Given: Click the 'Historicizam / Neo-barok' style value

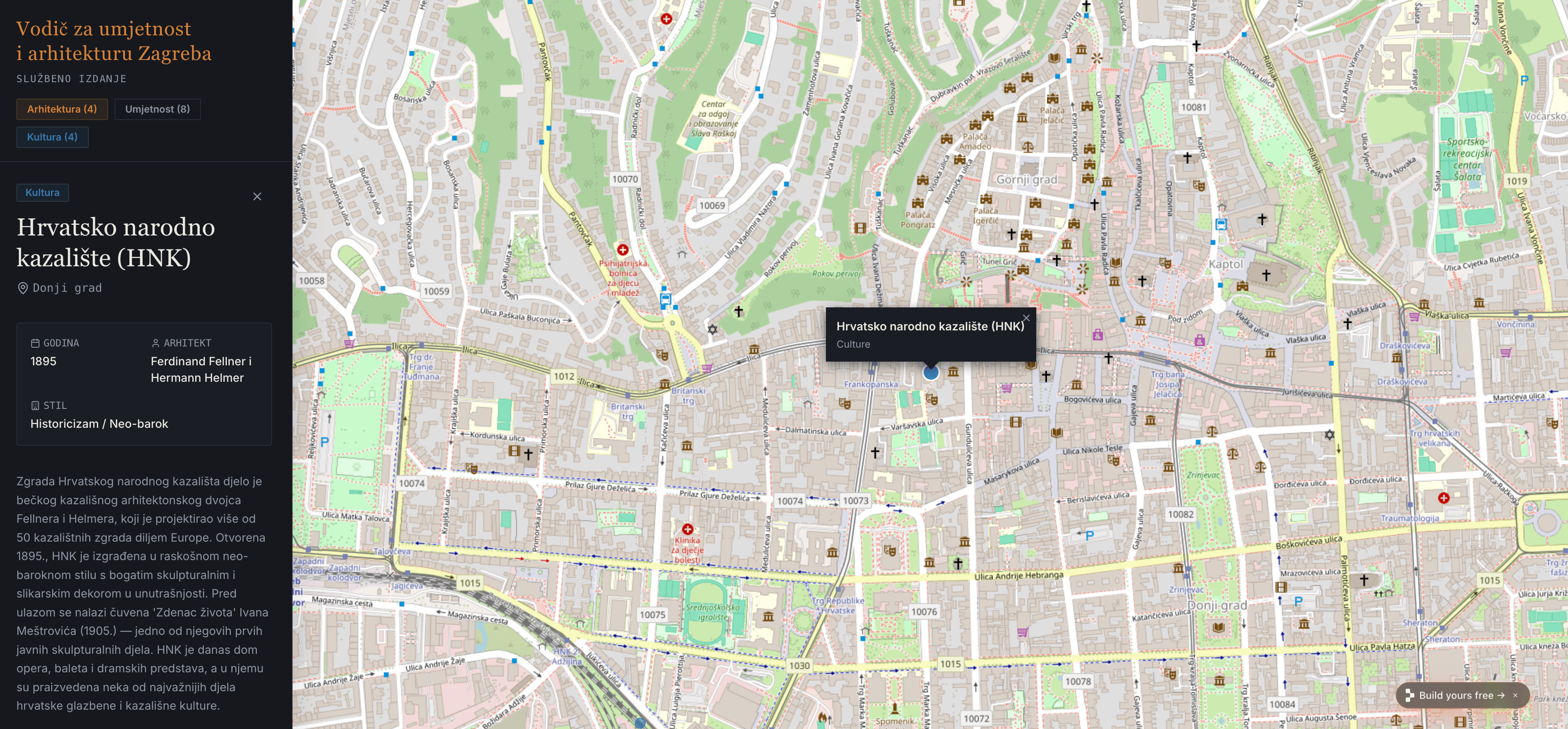Looking at the screenshot, I should pyautogui.click(x=99, y=424).
